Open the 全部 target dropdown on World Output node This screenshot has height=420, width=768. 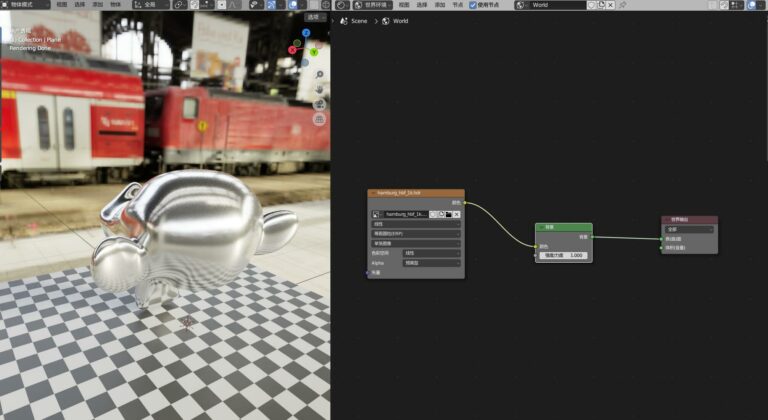coord(689,229)
